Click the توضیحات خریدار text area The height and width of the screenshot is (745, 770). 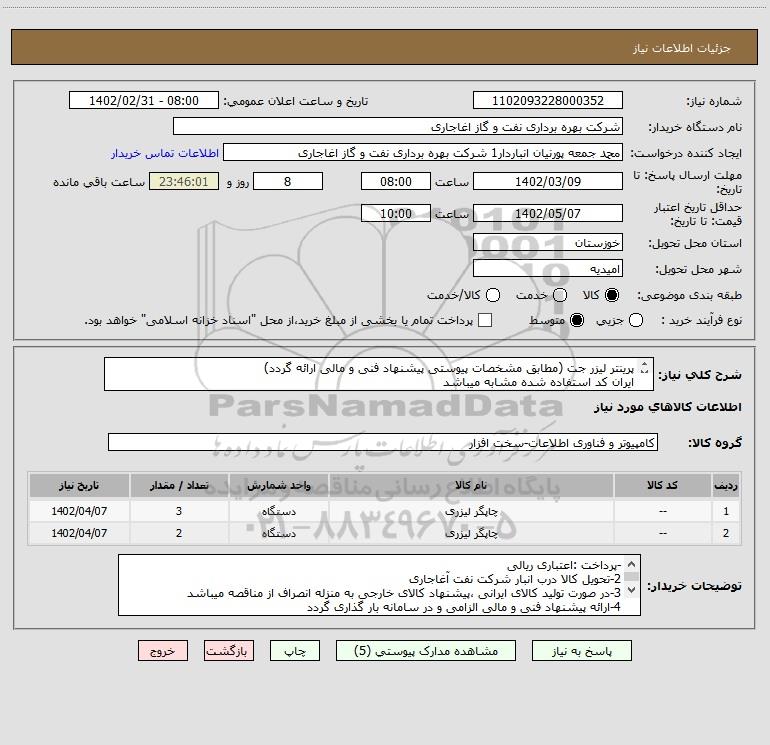point(379,585)
